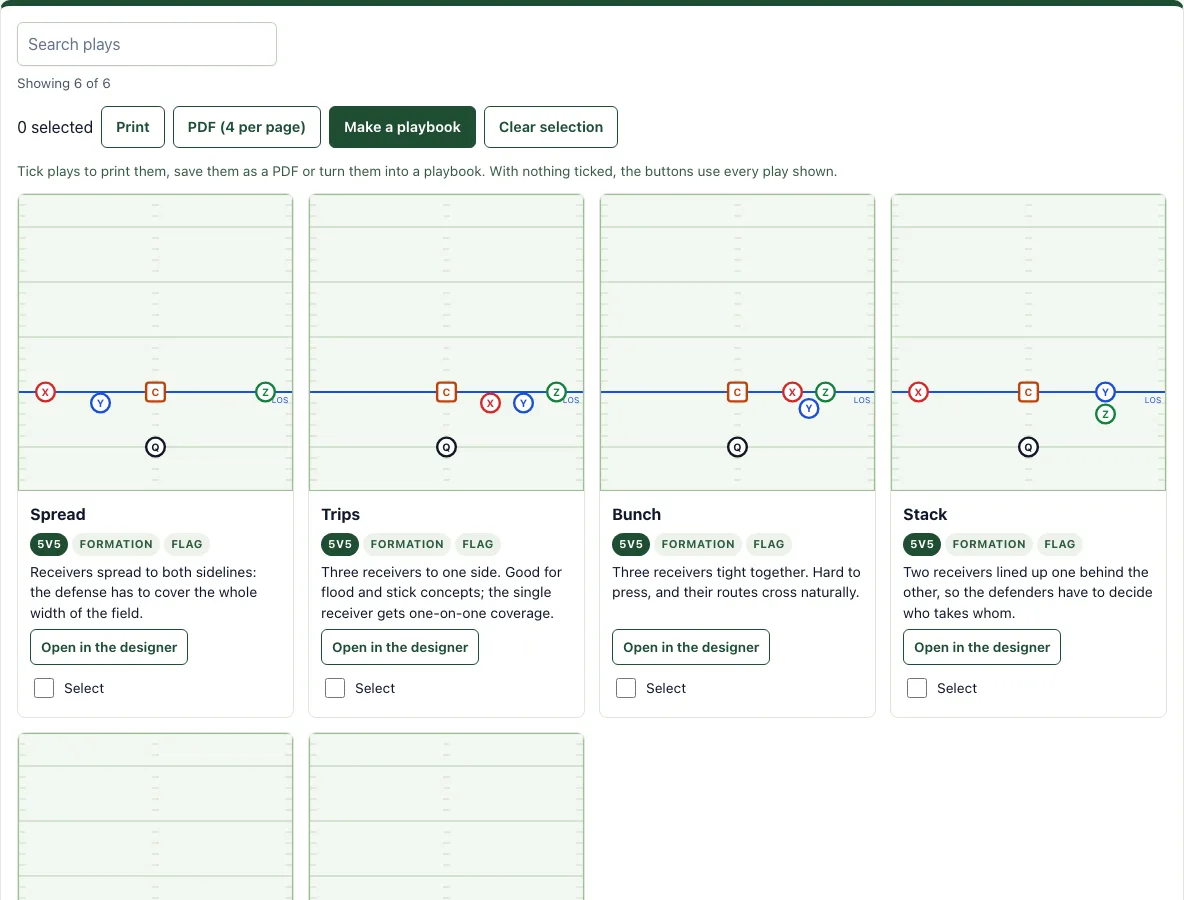Tick the Select checkbox for Bunch
This screenshot has width=1184, height=900.
tap(626, 688)
